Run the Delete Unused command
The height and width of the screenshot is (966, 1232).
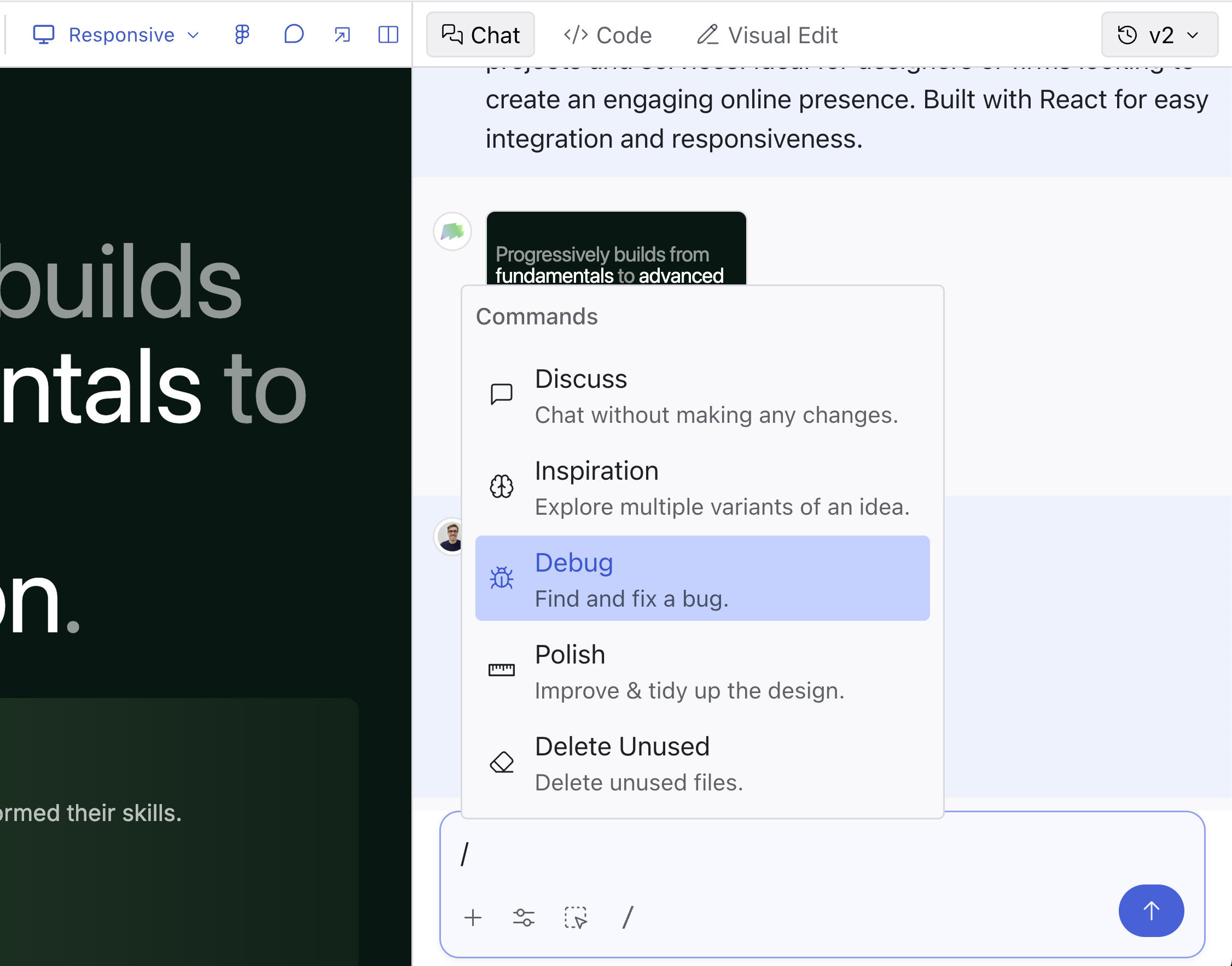coord(702,763)
